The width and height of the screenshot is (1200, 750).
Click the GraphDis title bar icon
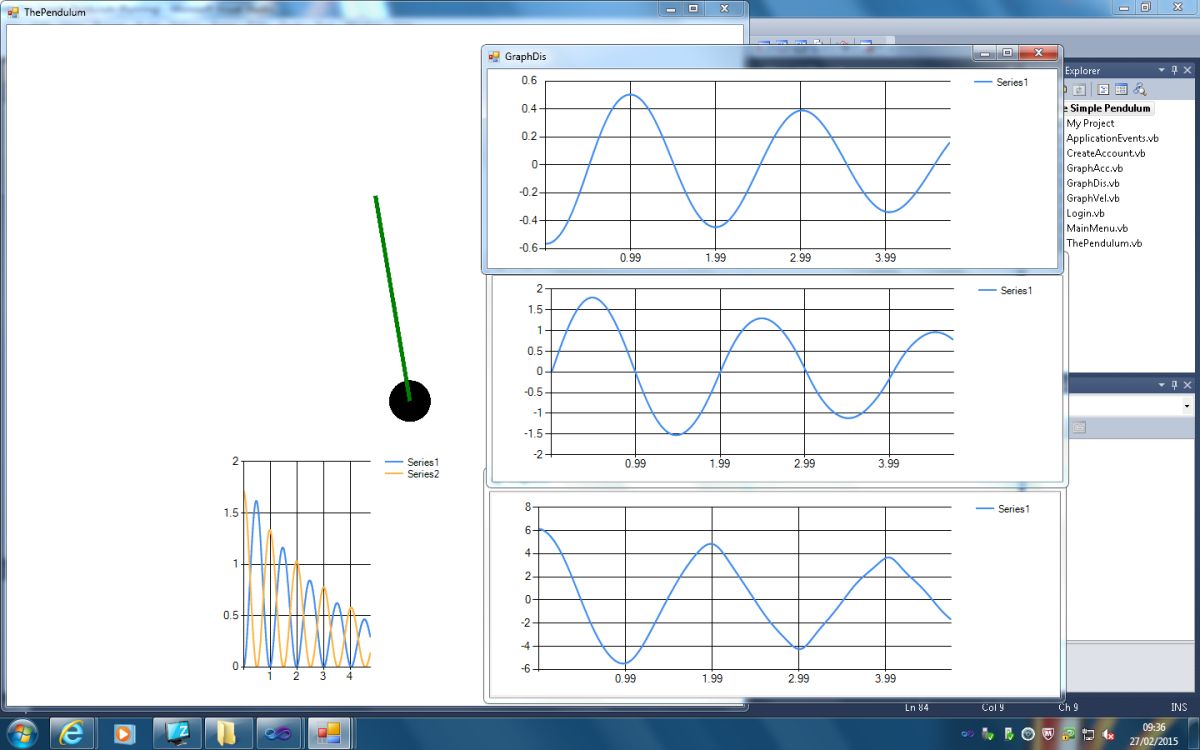494,56
